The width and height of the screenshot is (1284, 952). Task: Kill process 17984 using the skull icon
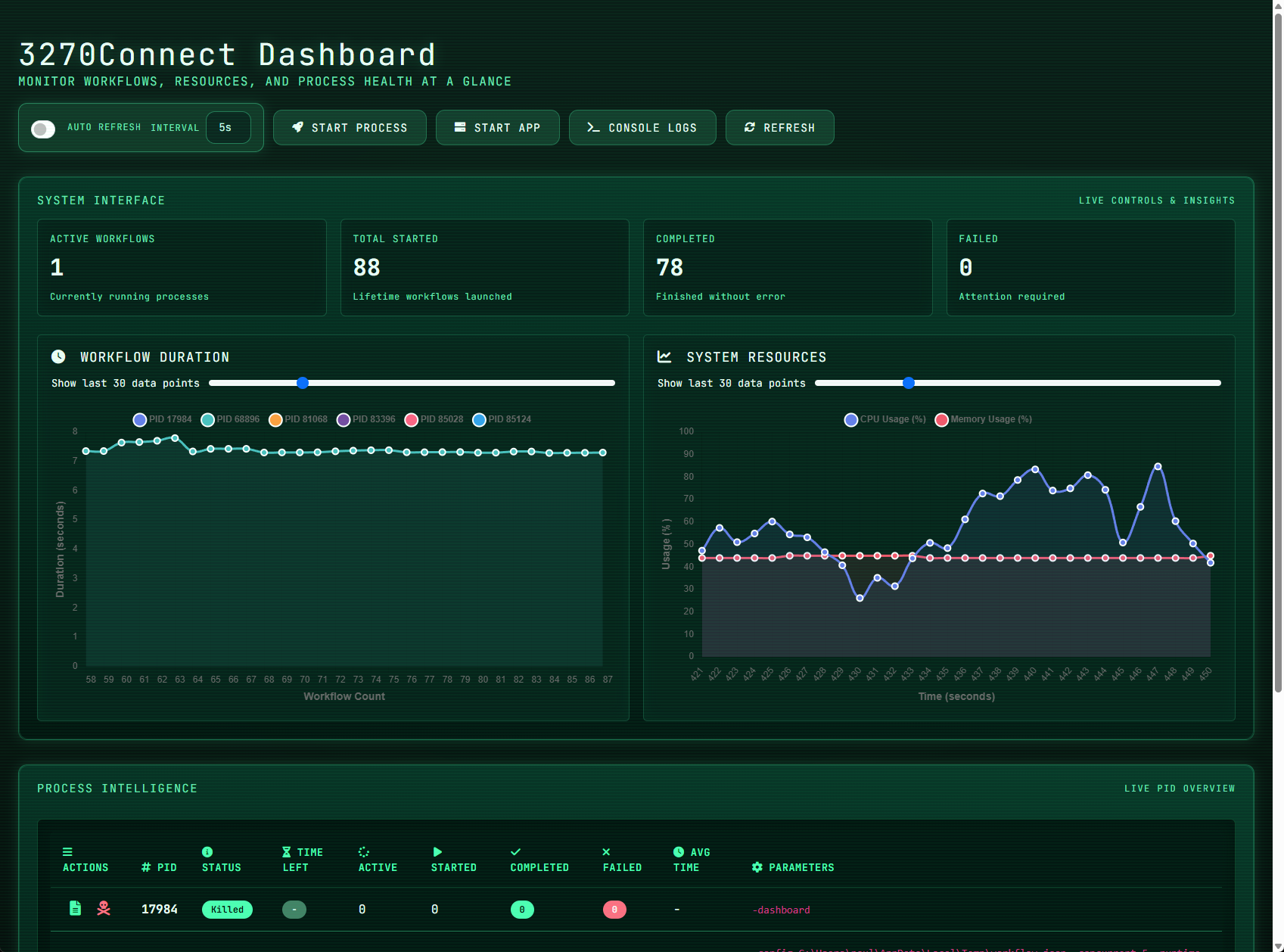coord(103,907)
